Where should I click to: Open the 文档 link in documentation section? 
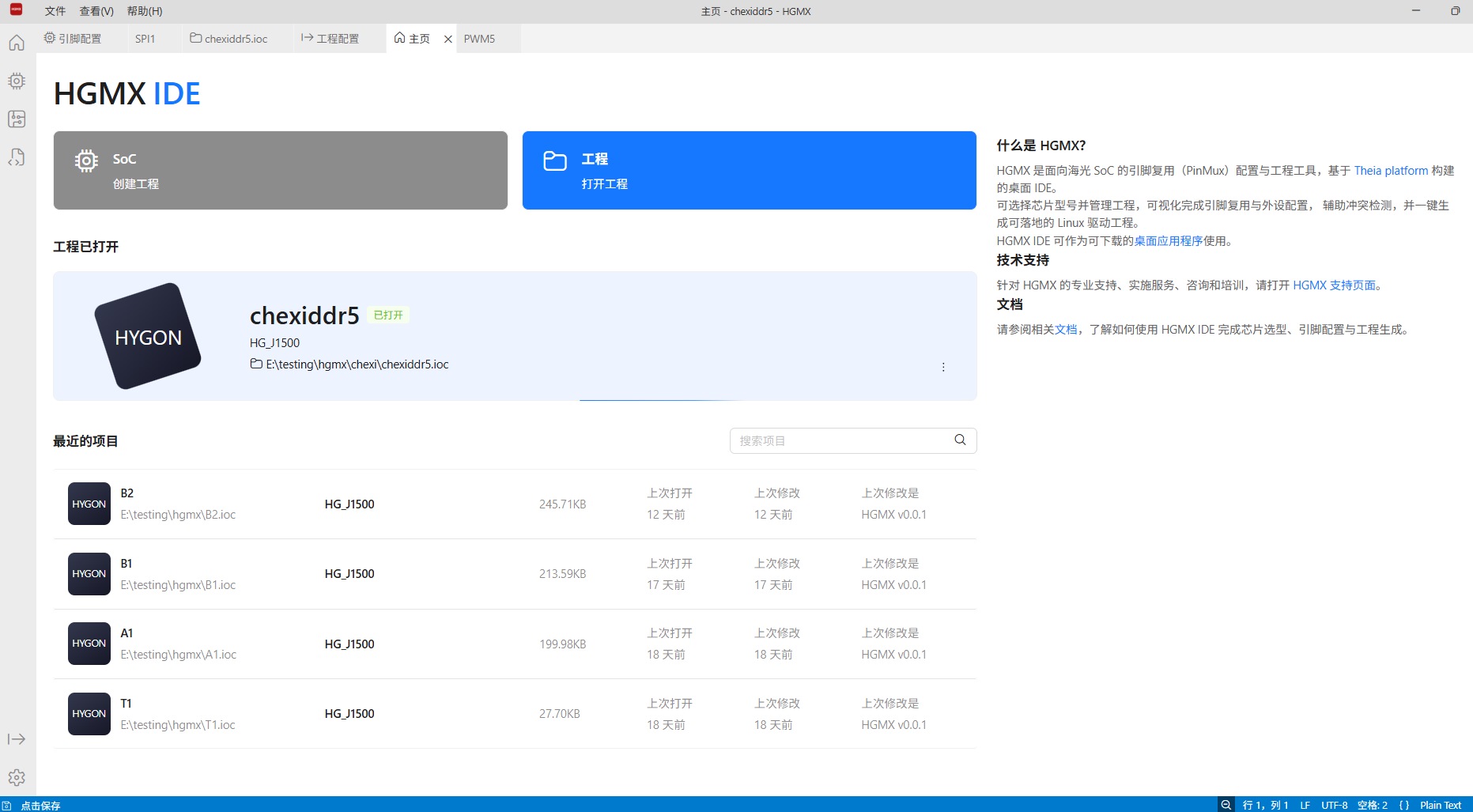pos(1066,330)
